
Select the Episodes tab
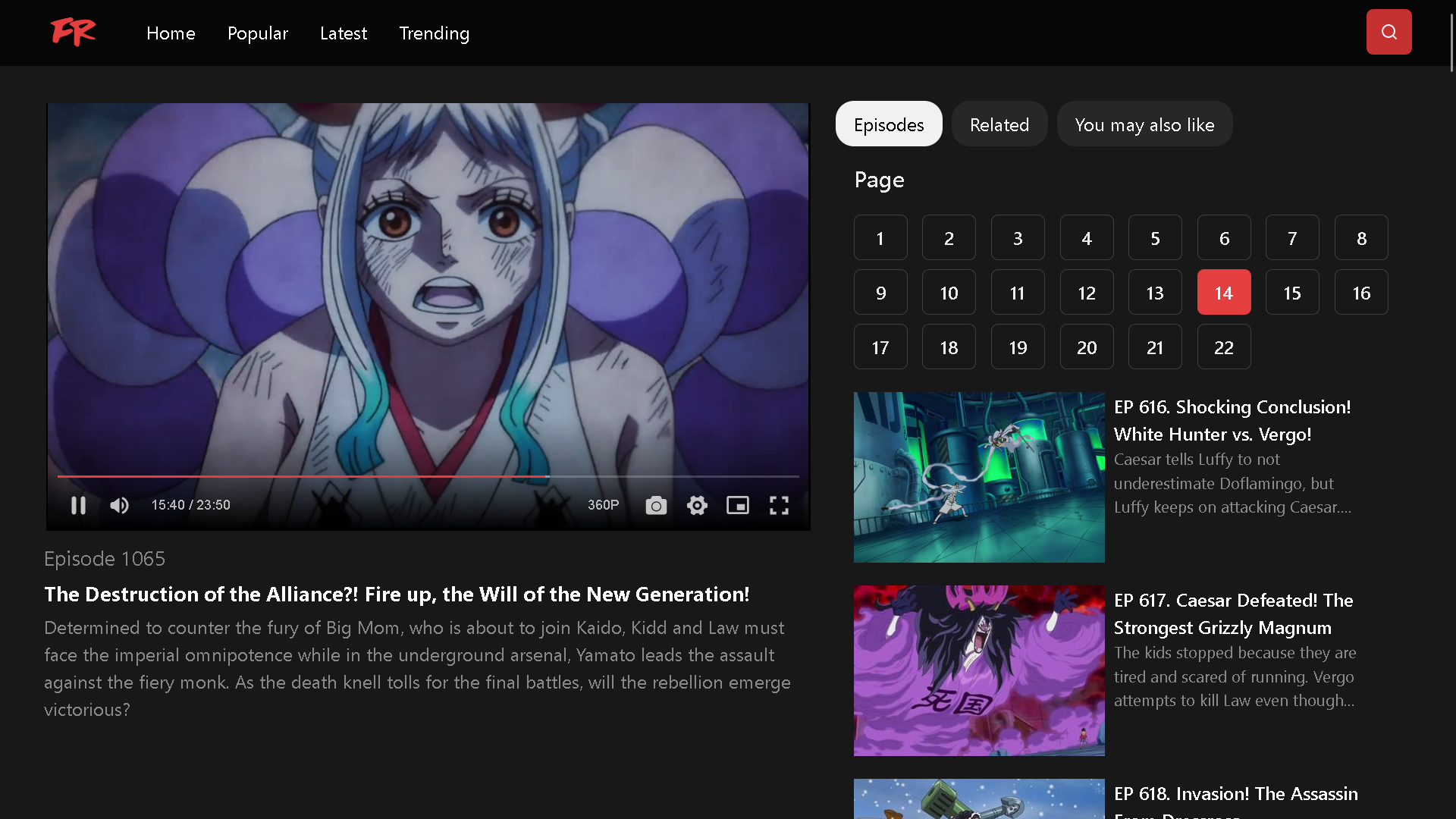(x=889, y=124)
